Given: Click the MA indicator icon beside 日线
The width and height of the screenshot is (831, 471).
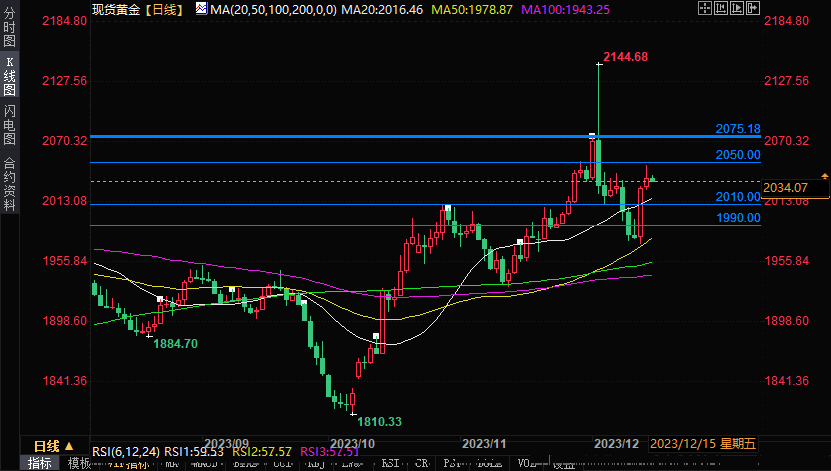Looking at the screenshot, I should tap(203, 9).
